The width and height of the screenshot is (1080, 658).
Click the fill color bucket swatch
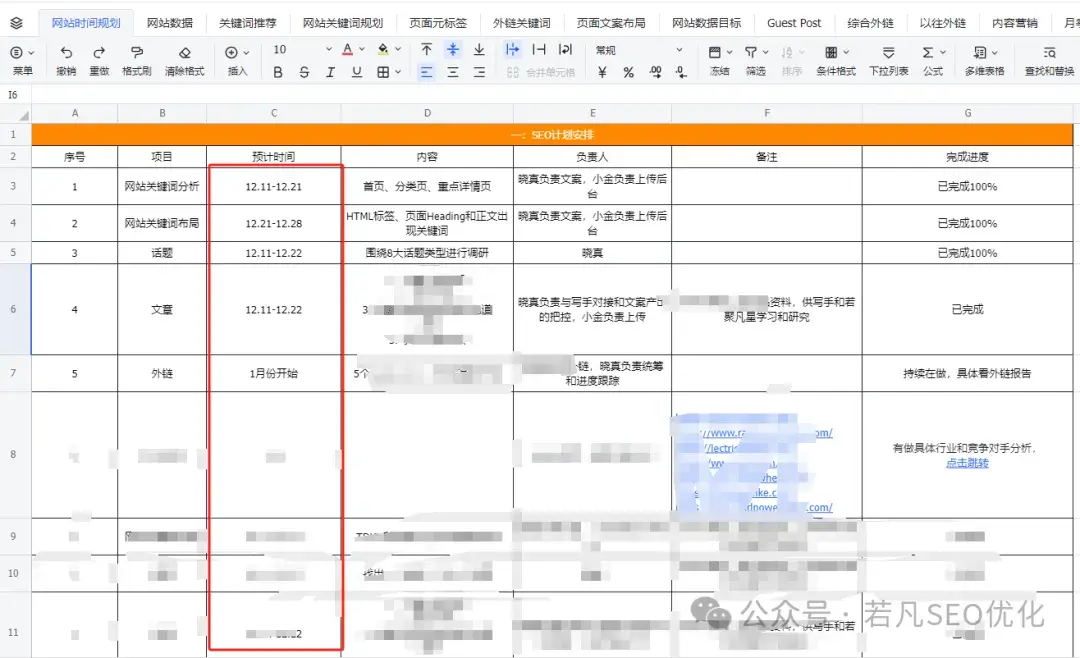pos(383,50)
